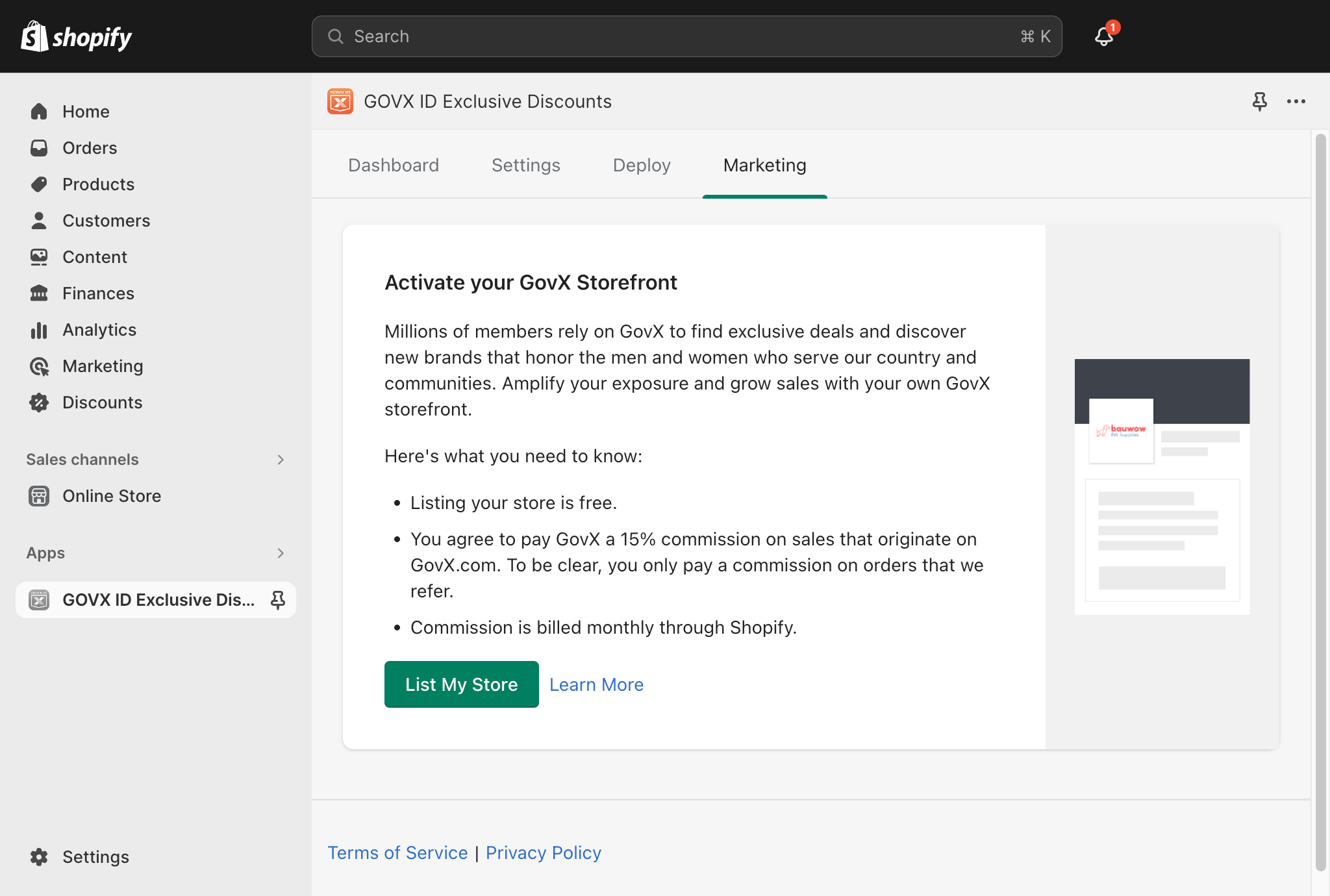Viewport: 1330px width, 896px height.
Task: Switch to the Settings tab
Action: coord(526,165)
